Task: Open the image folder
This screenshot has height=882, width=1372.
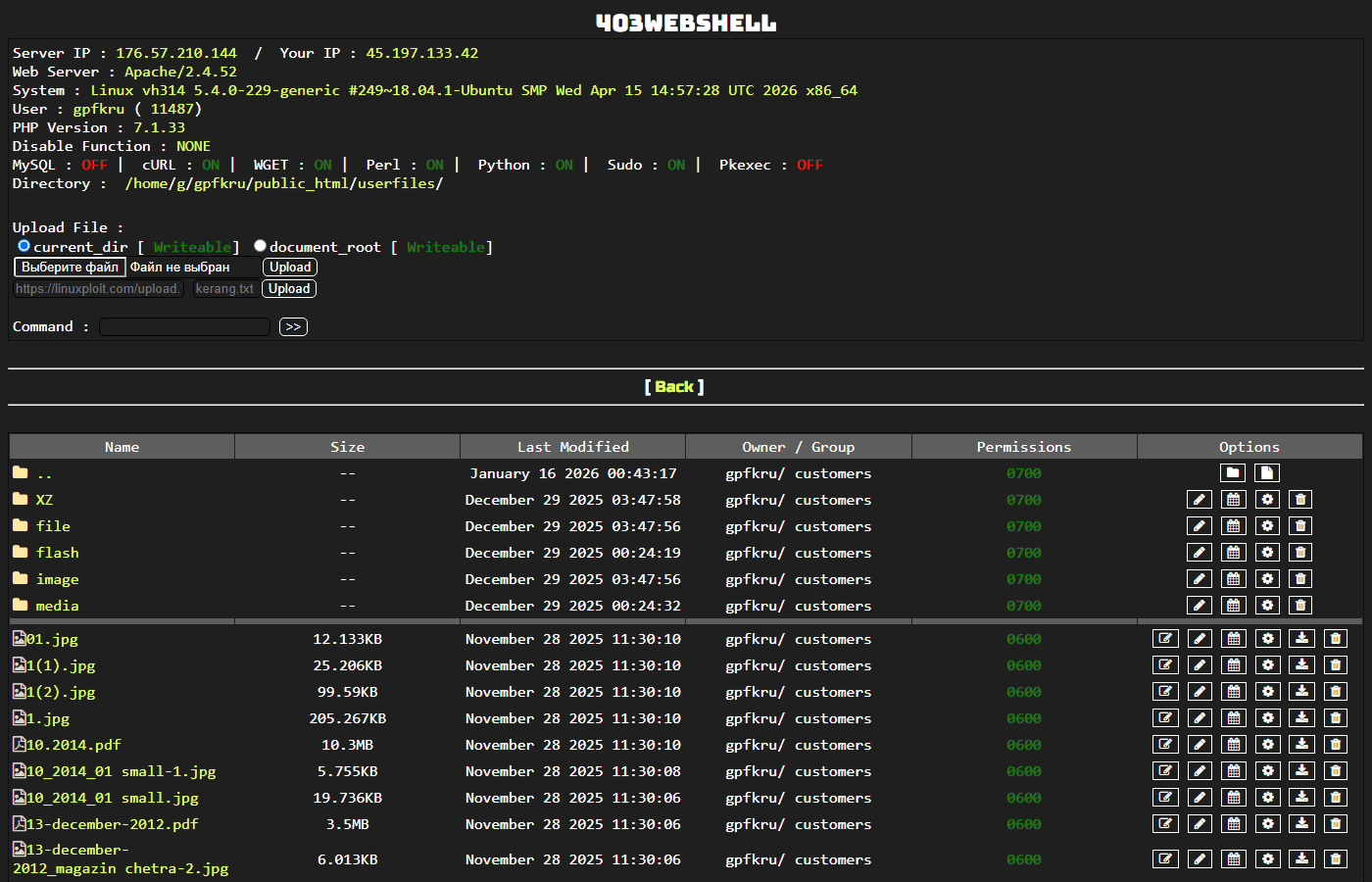Action: pyautogui.click(x=58, y=579)
